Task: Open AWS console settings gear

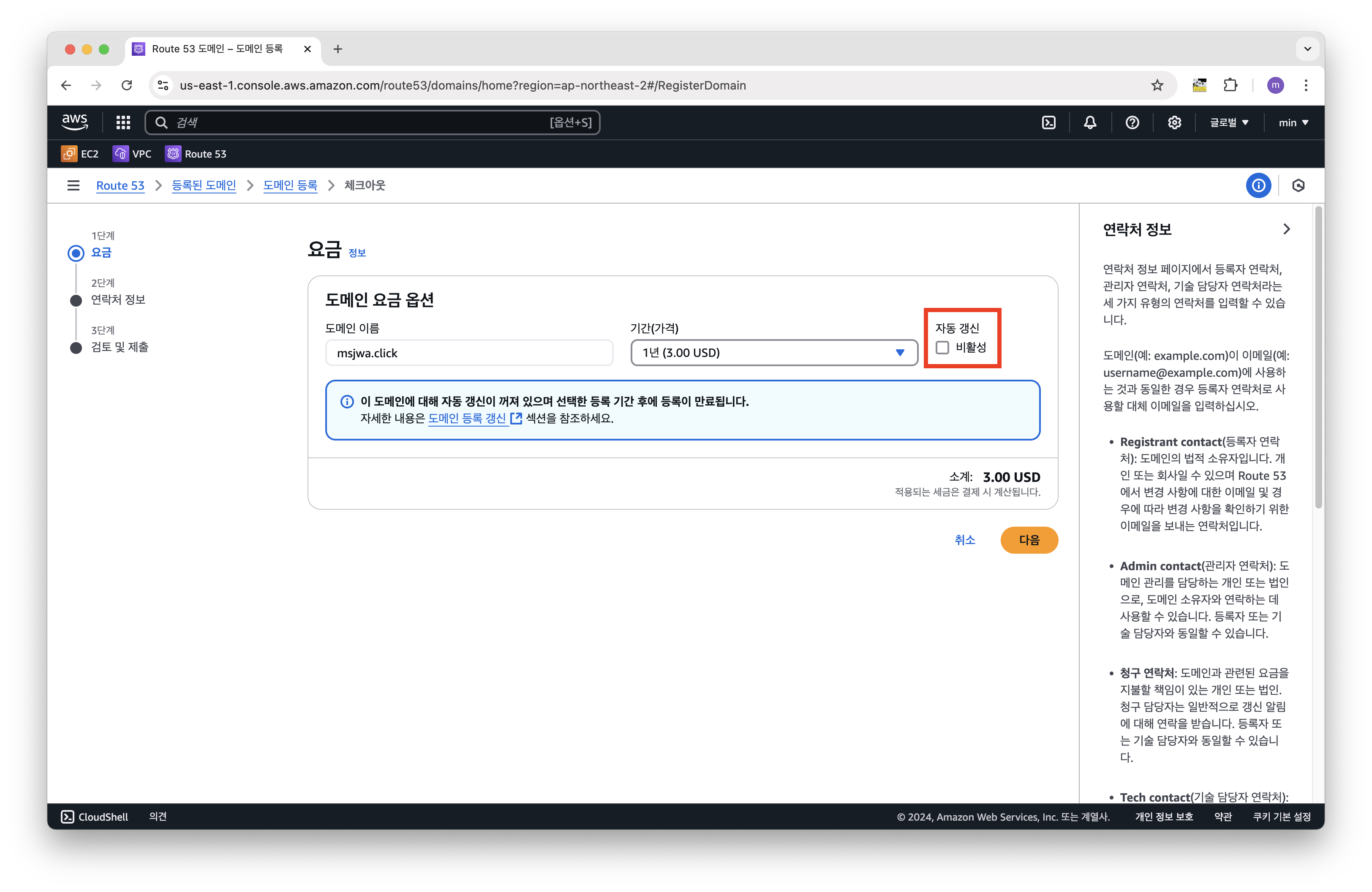Action: pyautogui.click(x=1174, y=122)
